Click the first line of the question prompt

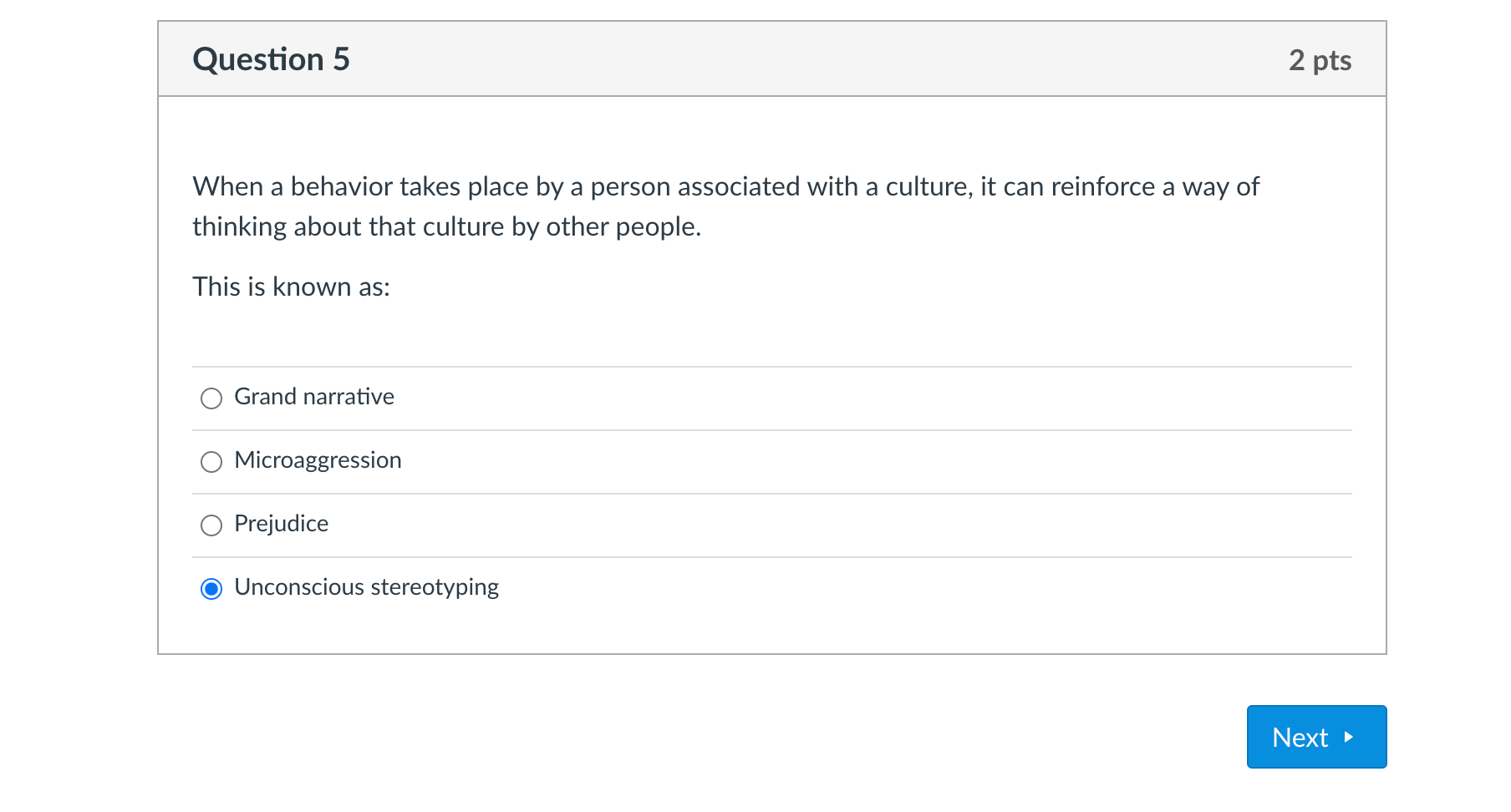click(x=725, y=186)
